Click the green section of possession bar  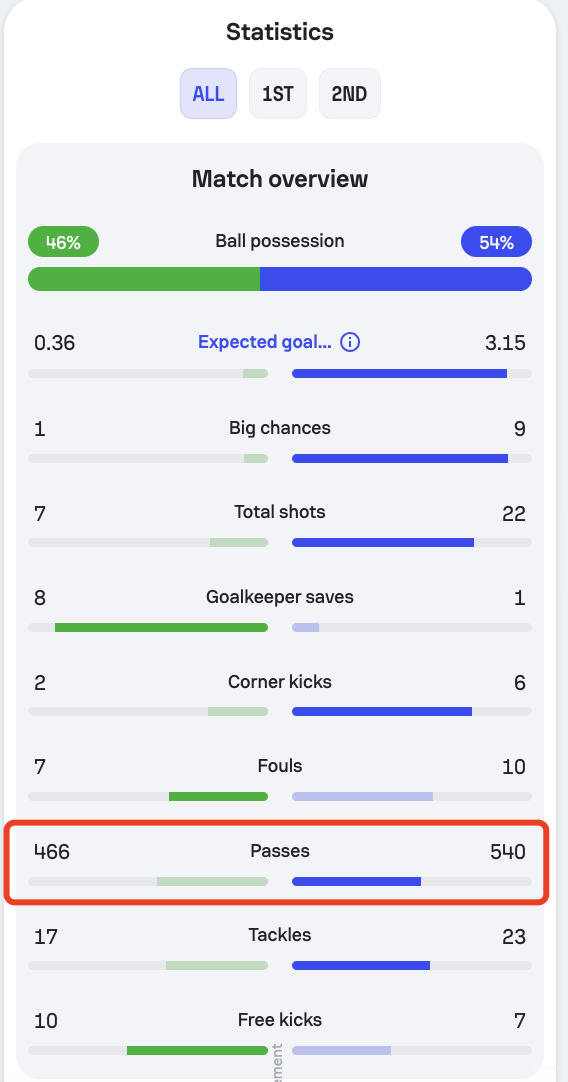click(x=144, y=279)
